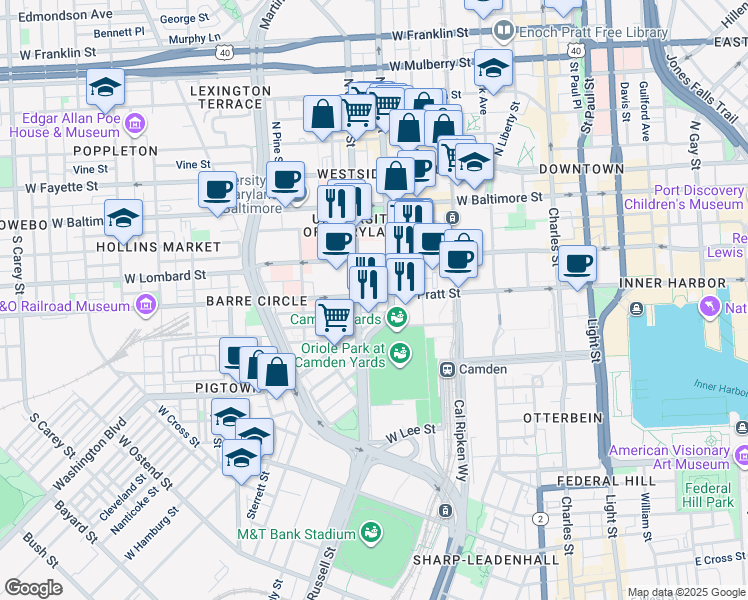The image size is (748, 600).
Task: Select the restaurant marker on Pratt St
Action: pos(405,277)
